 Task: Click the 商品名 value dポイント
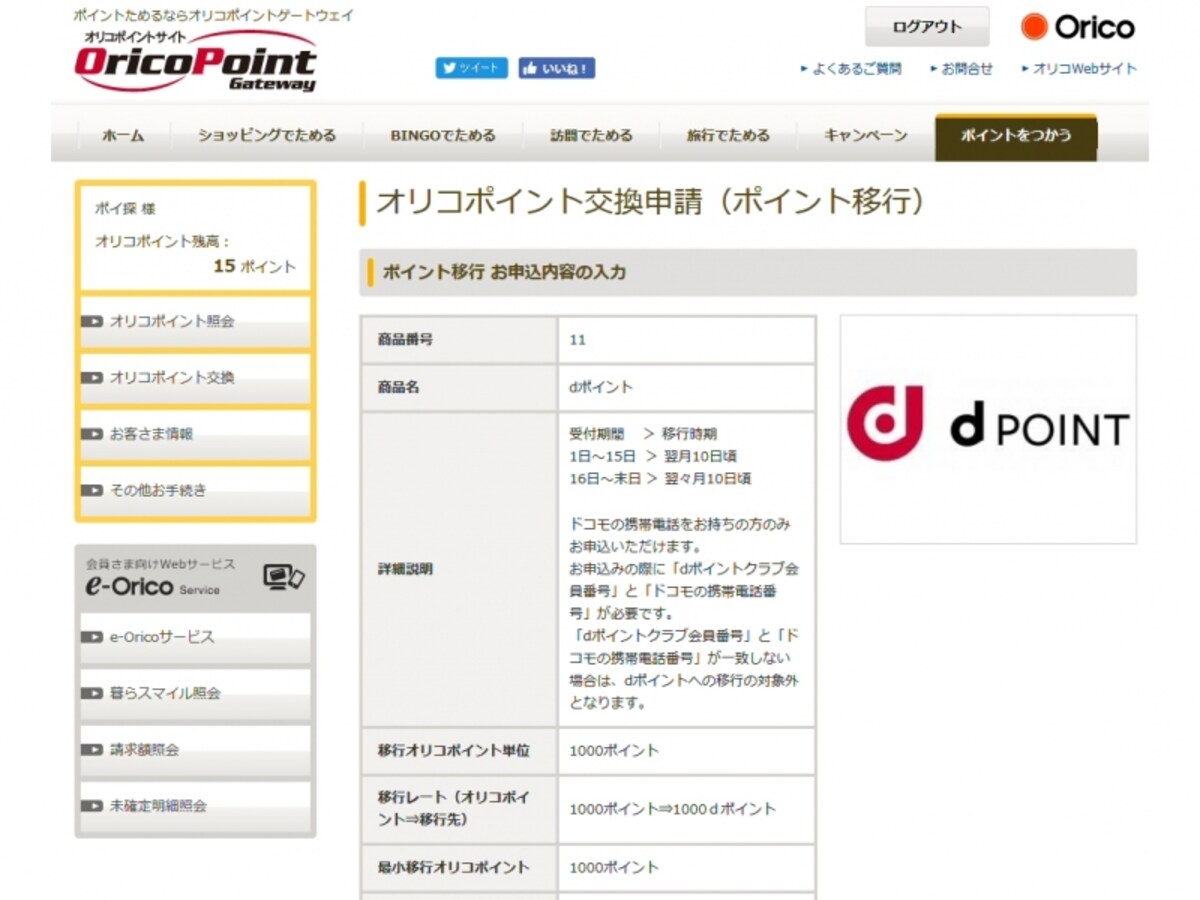[601, 387]
